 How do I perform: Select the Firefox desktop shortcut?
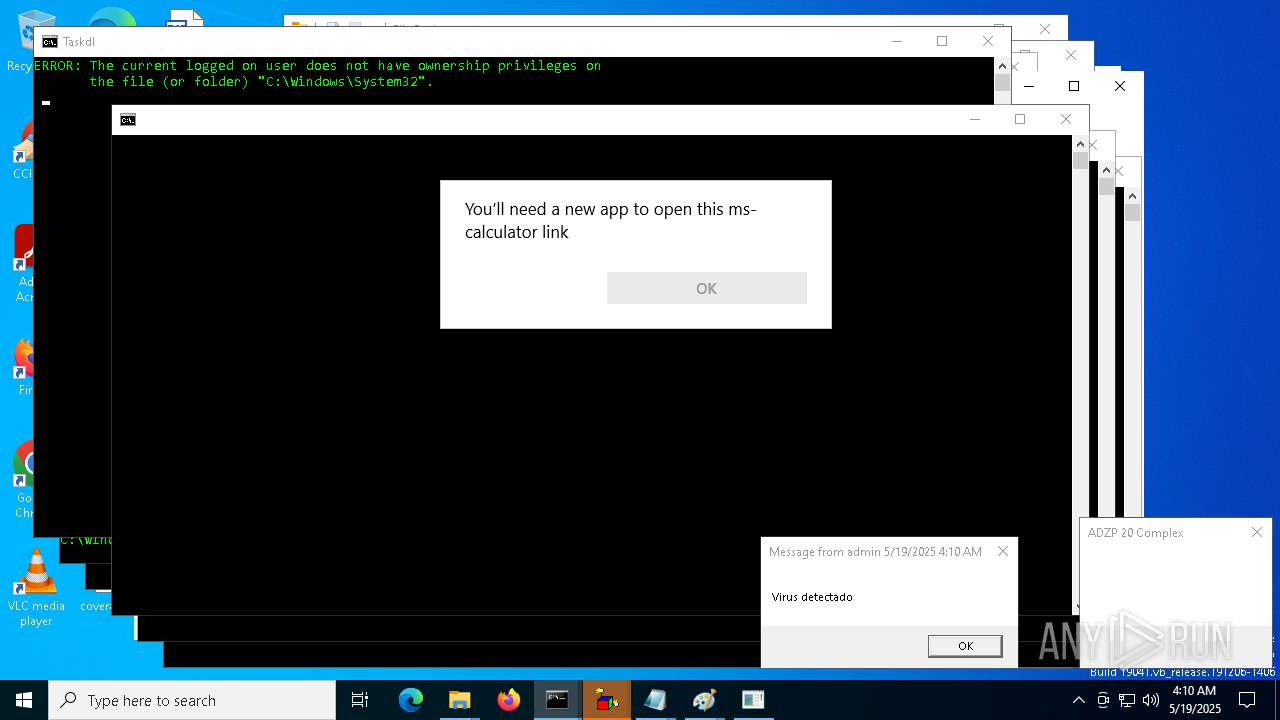coord(23,366)
